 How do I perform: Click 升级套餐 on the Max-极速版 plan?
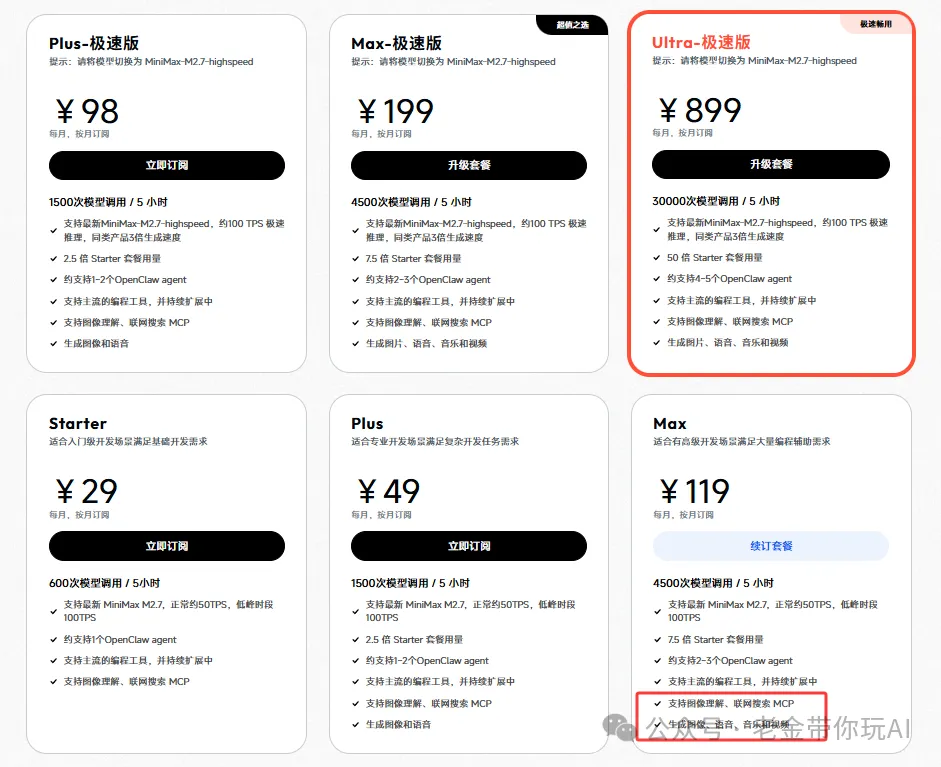(x=468, y=166)
